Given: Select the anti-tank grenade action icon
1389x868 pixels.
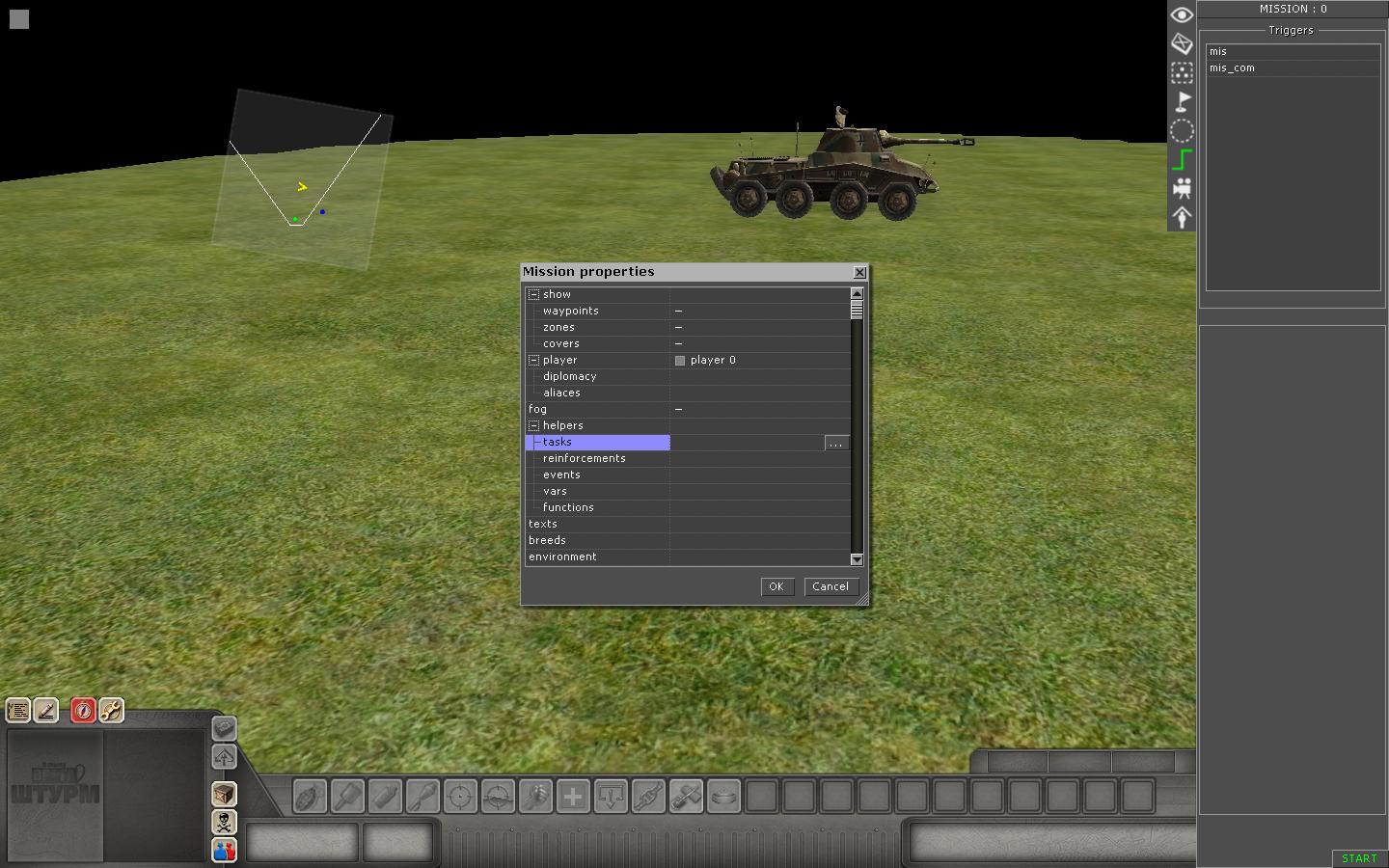Looking at the screenshot, I should click(x=347, y=797).
